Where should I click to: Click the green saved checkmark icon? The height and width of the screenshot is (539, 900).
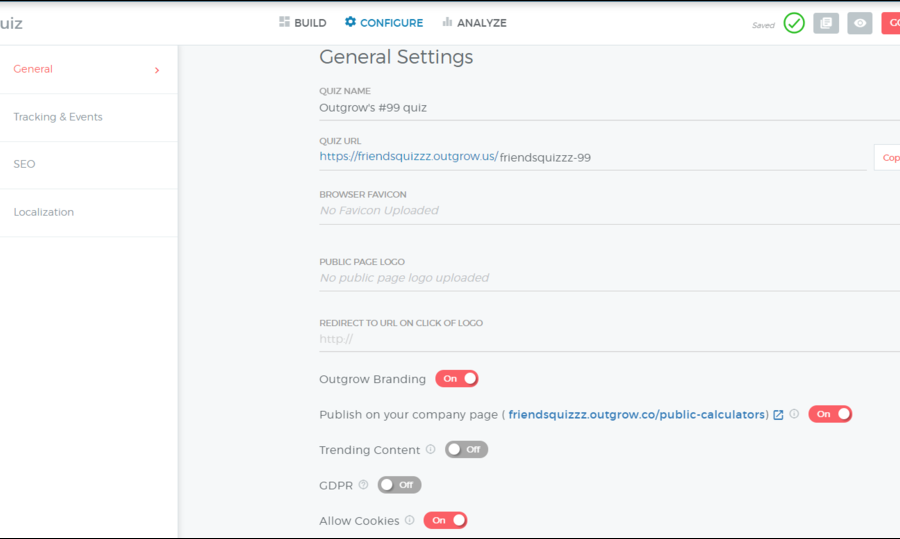794,23
